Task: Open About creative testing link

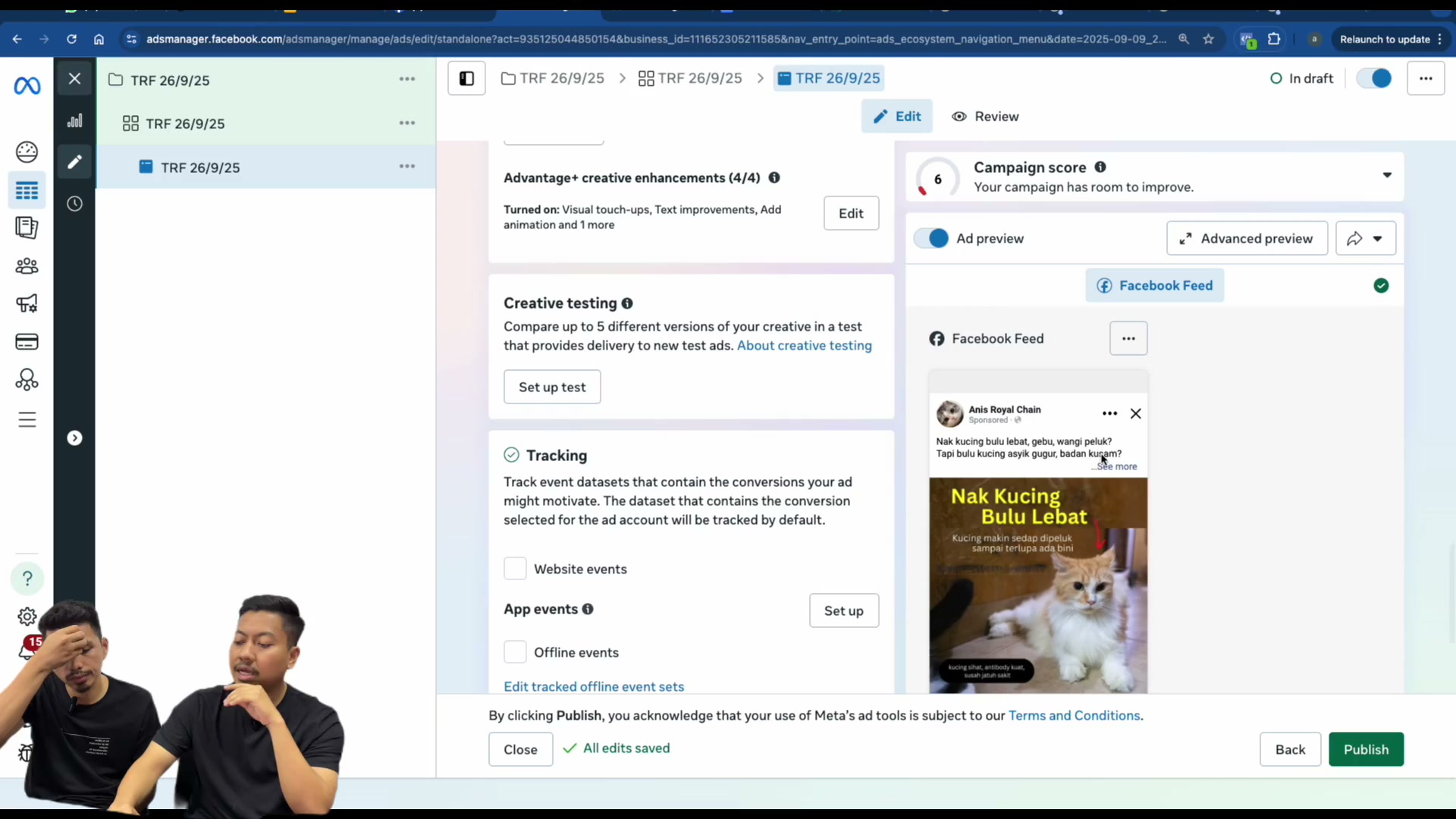Action: [x=805, y=345]
